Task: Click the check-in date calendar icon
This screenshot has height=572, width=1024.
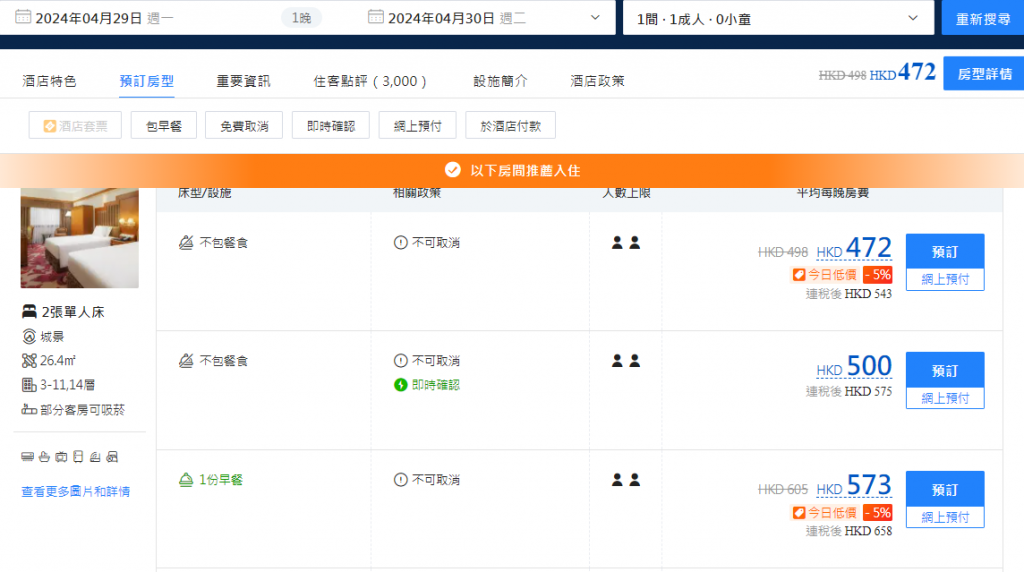Action: (22, 17)
